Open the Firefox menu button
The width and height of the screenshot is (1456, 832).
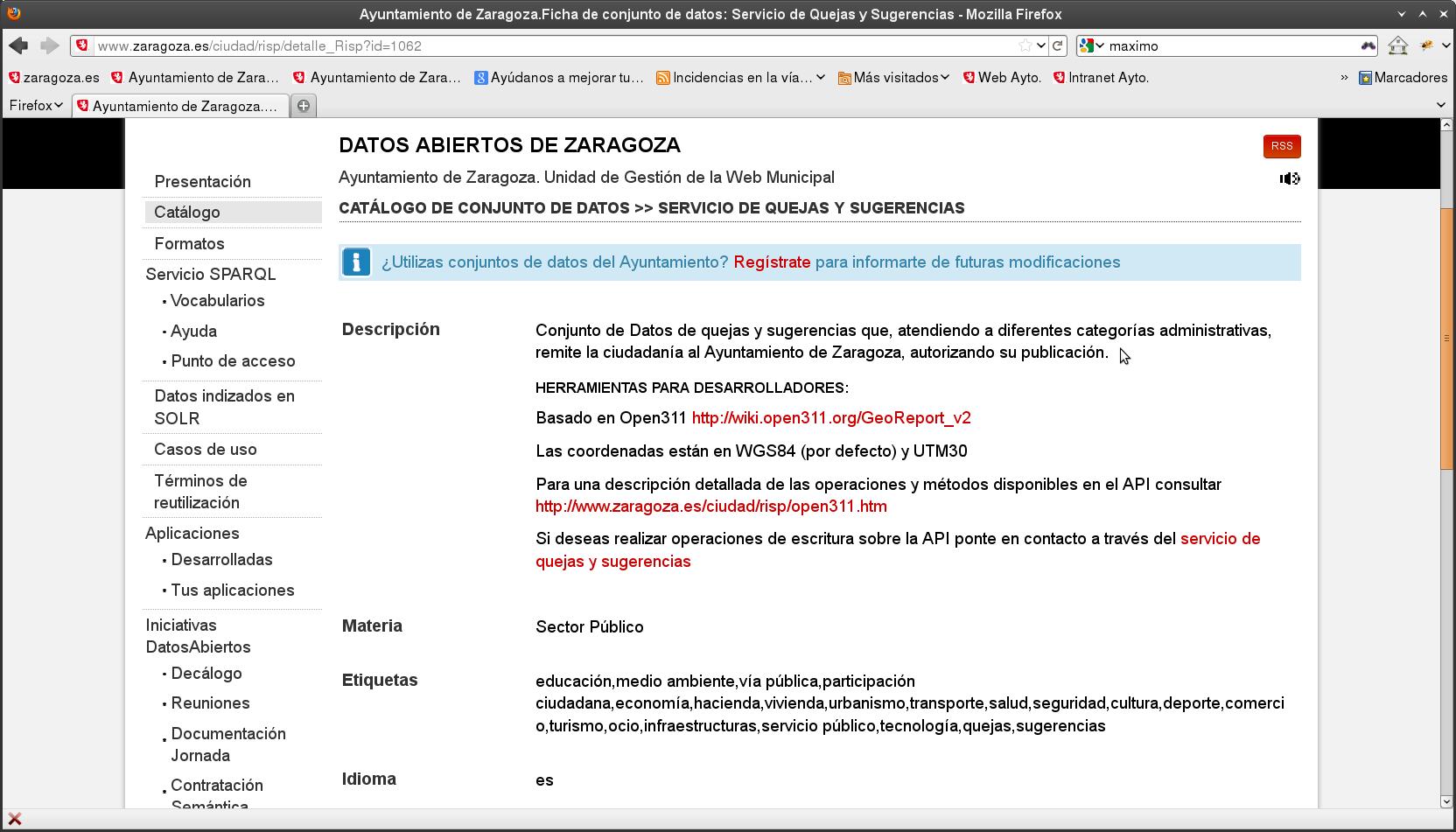pyautogui.click(x=35, y=106)
